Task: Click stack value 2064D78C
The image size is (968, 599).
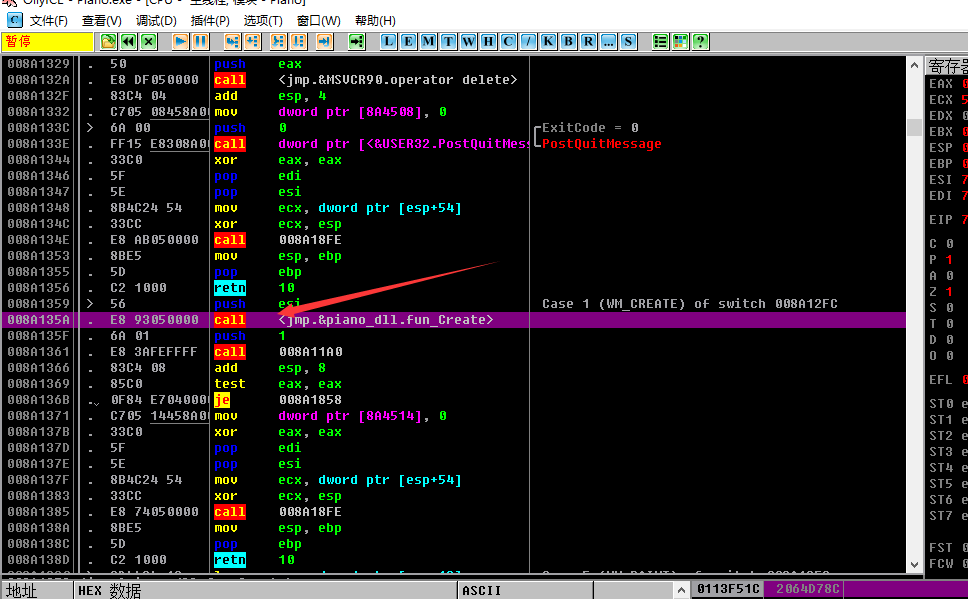Action: pyautogui.click(x=806, y=589)
